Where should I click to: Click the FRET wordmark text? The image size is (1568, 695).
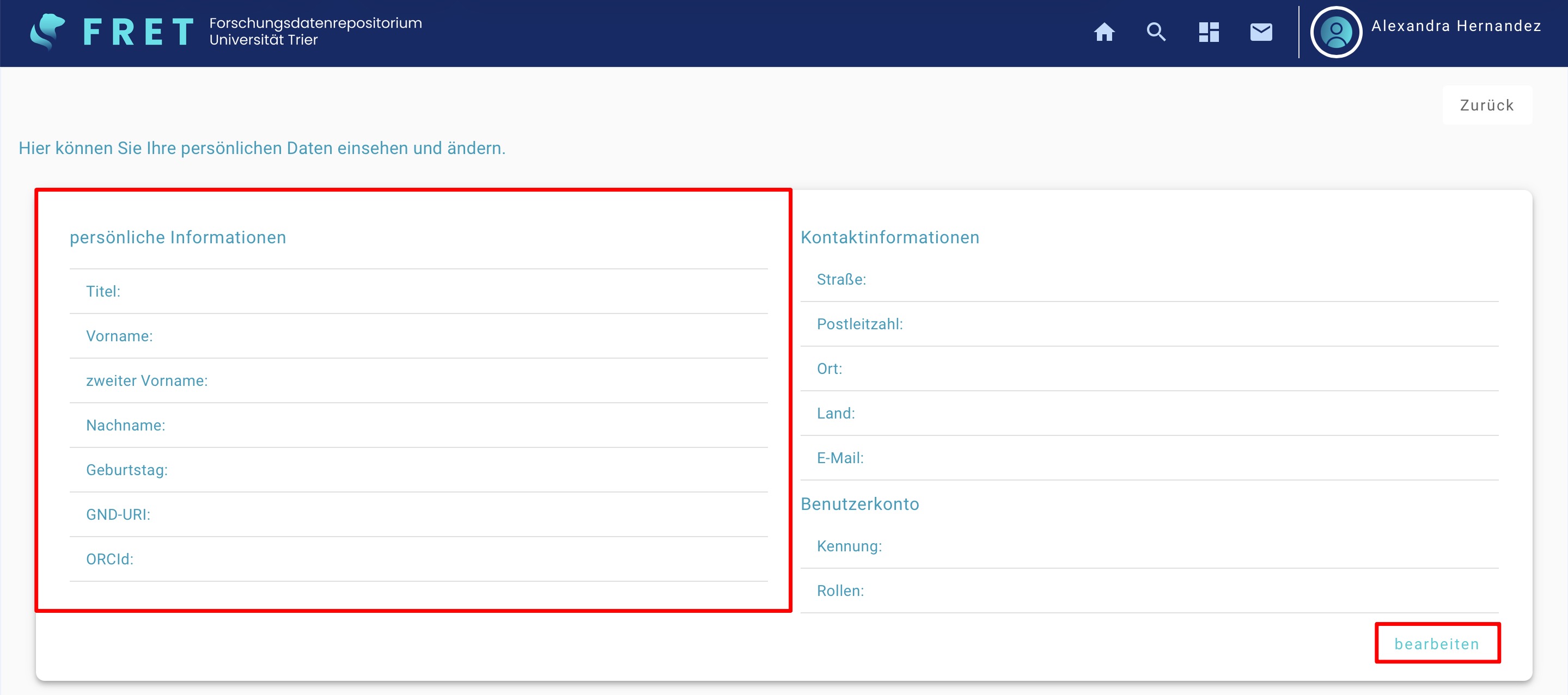138,32
